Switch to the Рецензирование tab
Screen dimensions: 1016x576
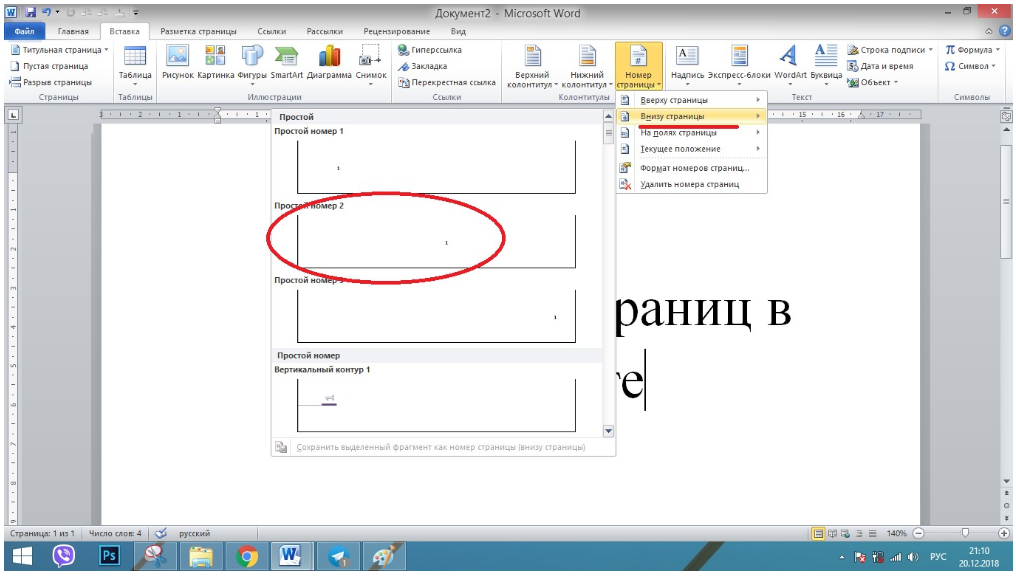click(397, 31)
